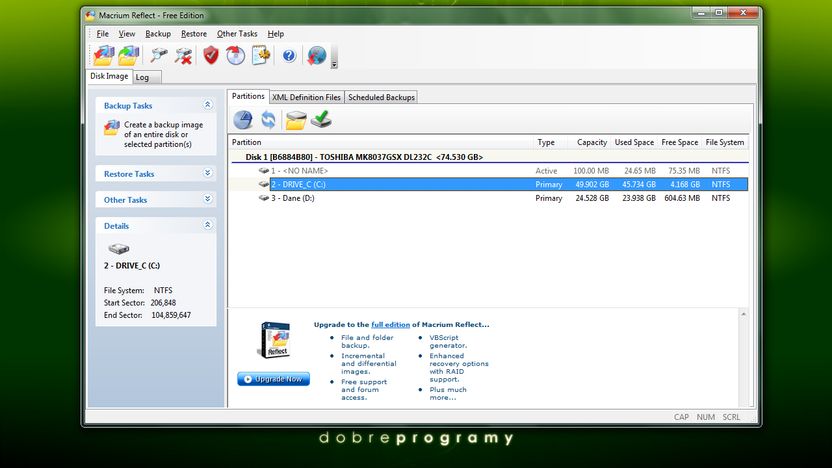The height and width of the screenshot is (468, 832).
Task: Open the XML Definition Files tab
Action: tap(306, 97)
